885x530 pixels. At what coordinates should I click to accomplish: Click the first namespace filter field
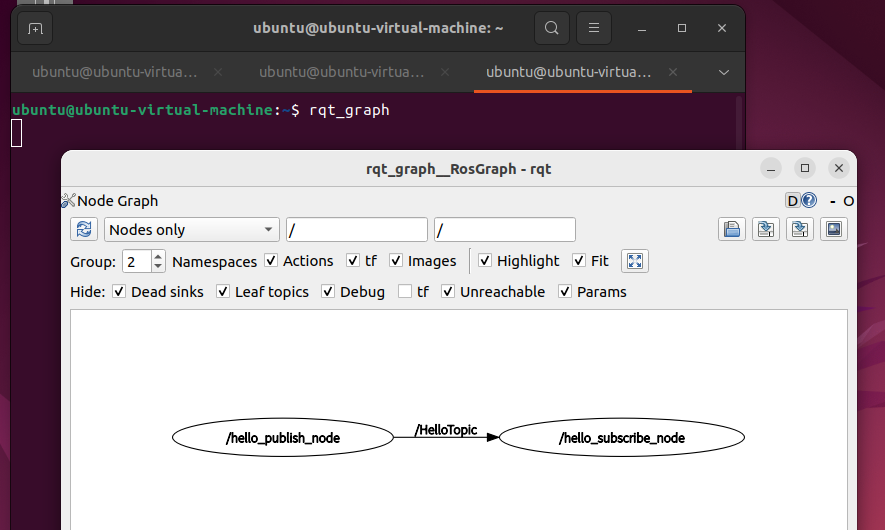coord(357,230)
